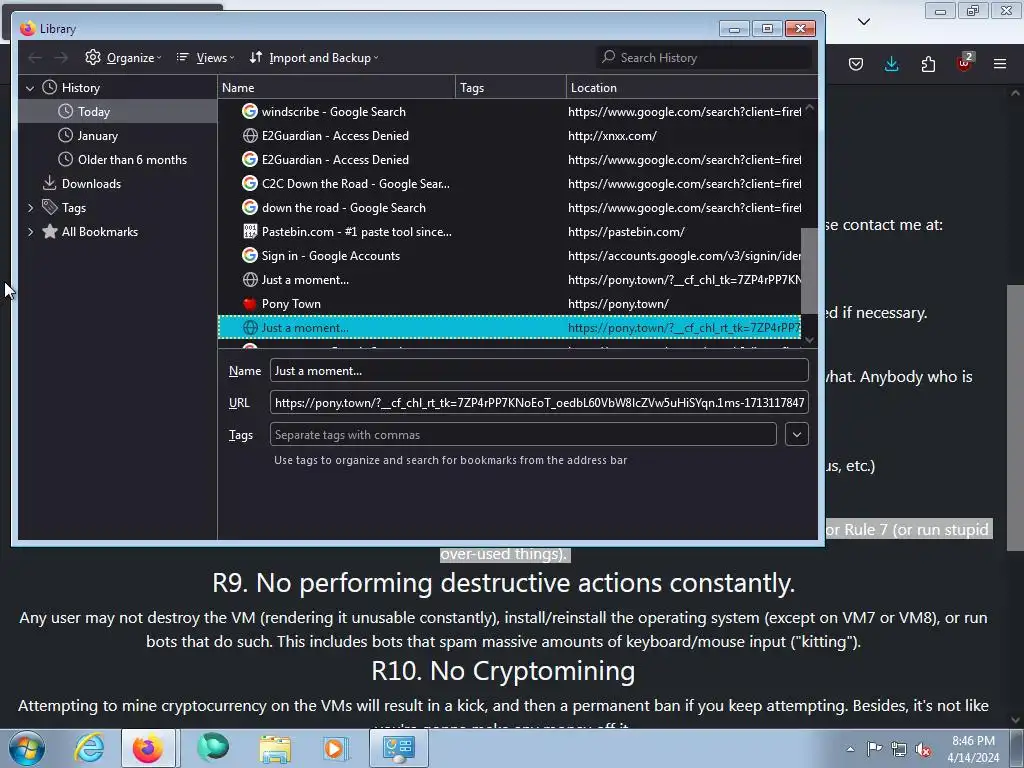The height and width of the screenshot is (768, 1024).
Task: Click history list scroll down arrow
Action: click(809, 340)
